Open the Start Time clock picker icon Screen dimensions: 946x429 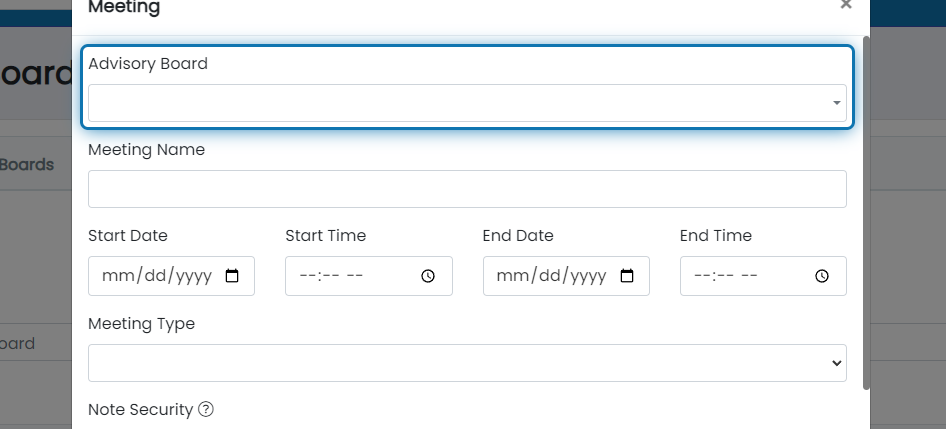click(428, 276)
